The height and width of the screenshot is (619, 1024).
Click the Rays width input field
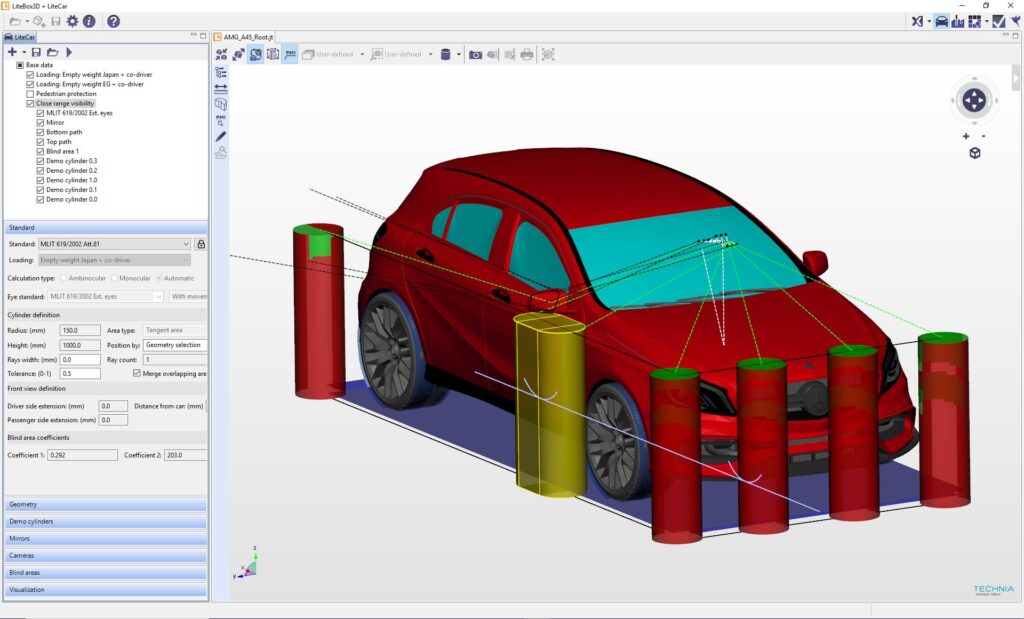tap(80, 359)
